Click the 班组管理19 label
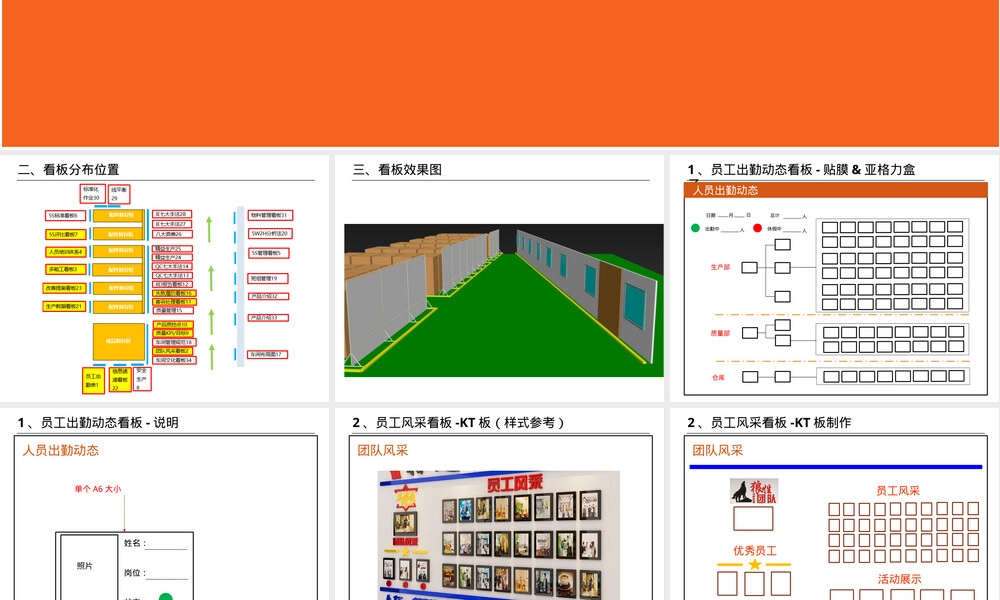 268,279
